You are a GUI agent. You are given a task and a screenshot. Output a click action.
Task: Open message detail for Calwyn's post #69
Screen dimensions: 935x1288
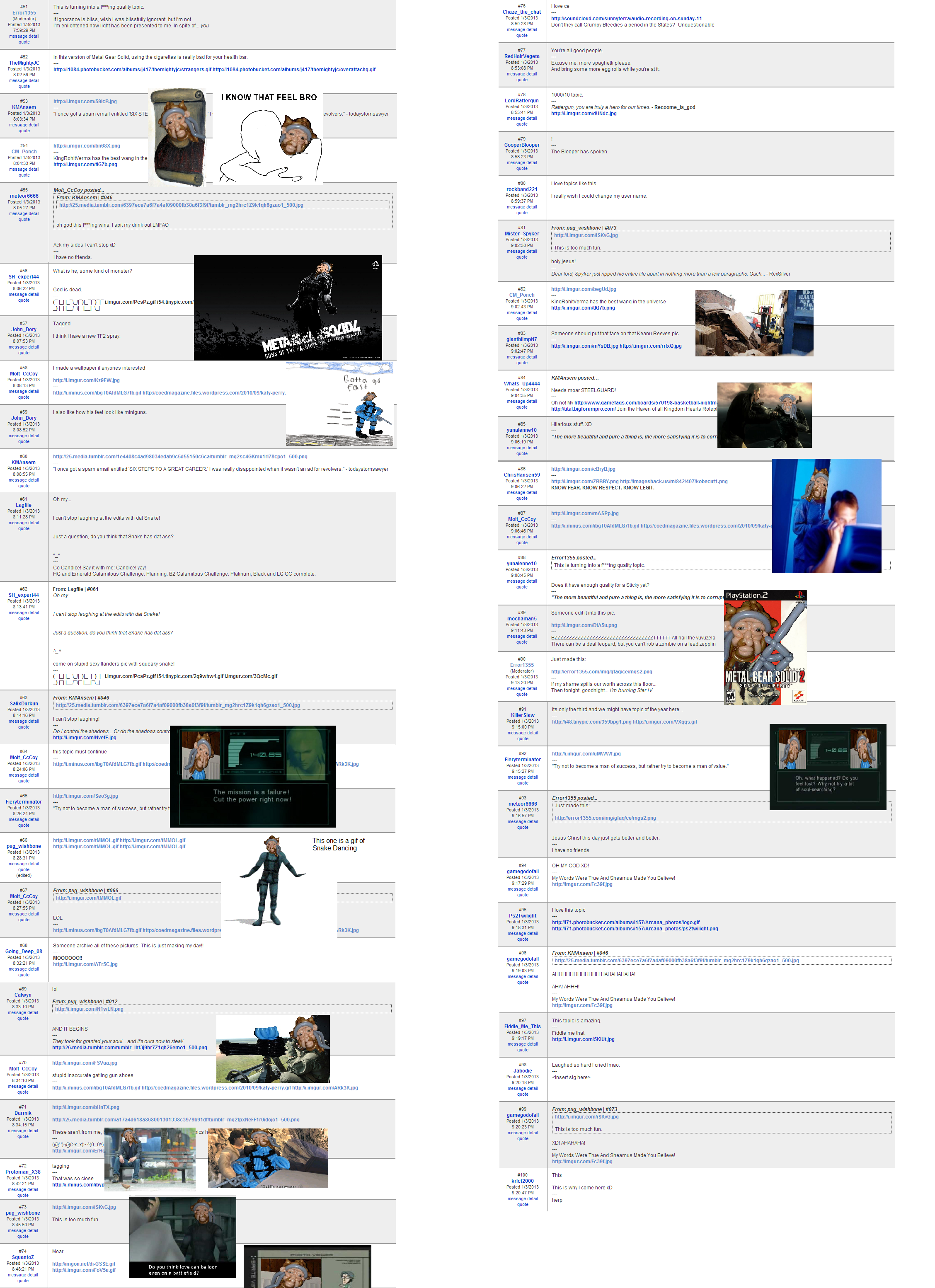23,1012
